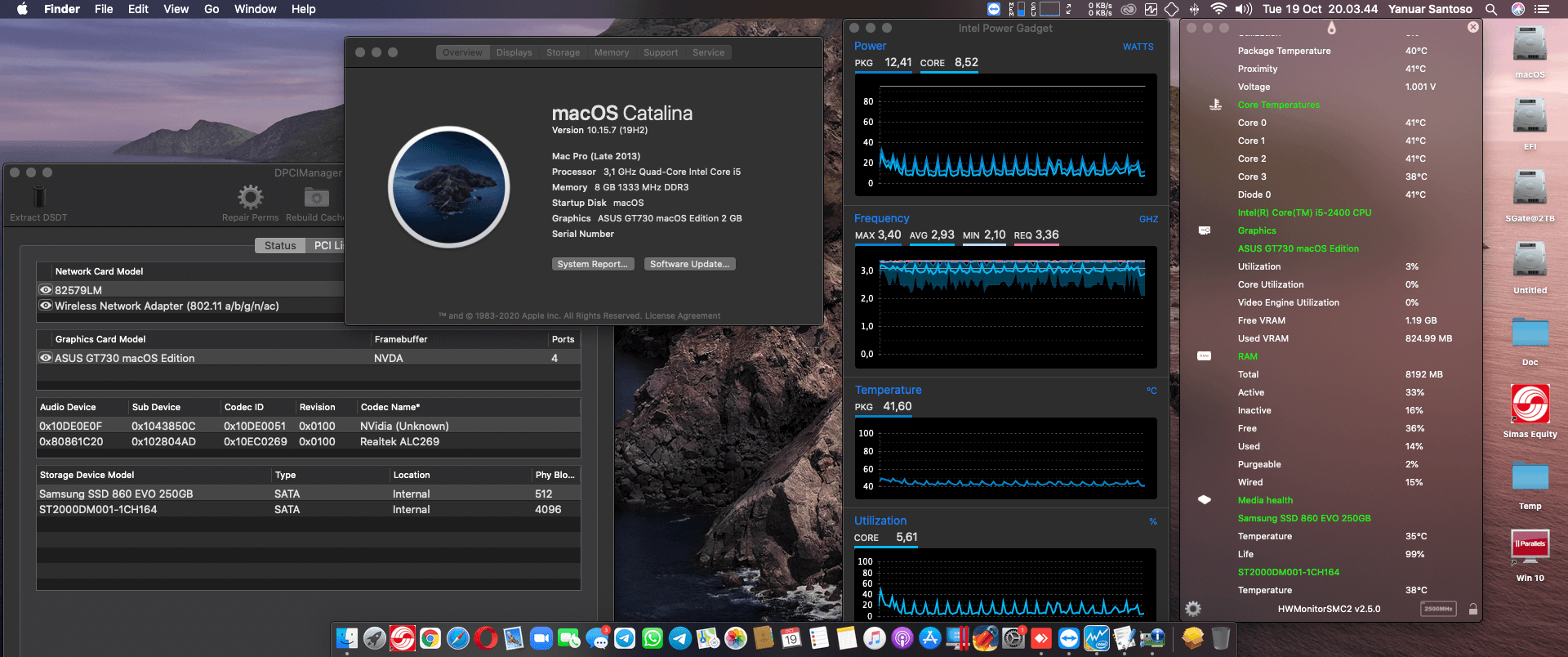The image size is (1568, 657).
Task: Click the lock icon in HWMonitorSMC2 footer
Action: (x=1472, y=609)
